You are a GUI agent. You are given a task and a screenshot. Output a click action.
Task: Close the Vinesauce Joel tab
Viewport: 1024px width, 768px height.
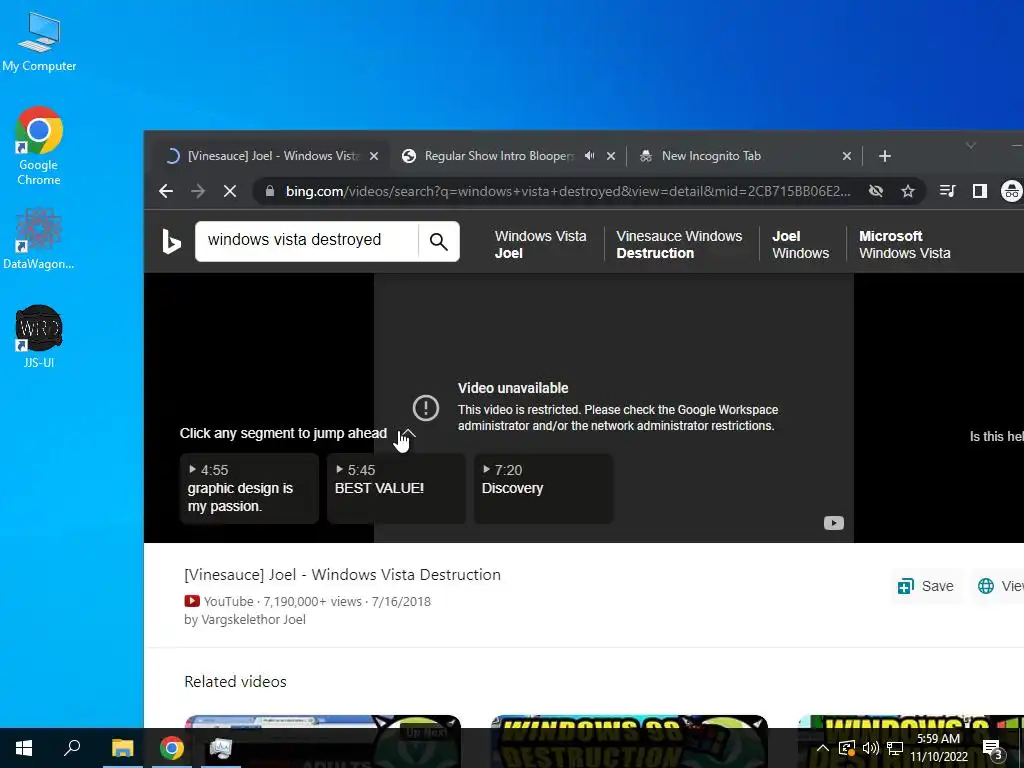(374, 156)
